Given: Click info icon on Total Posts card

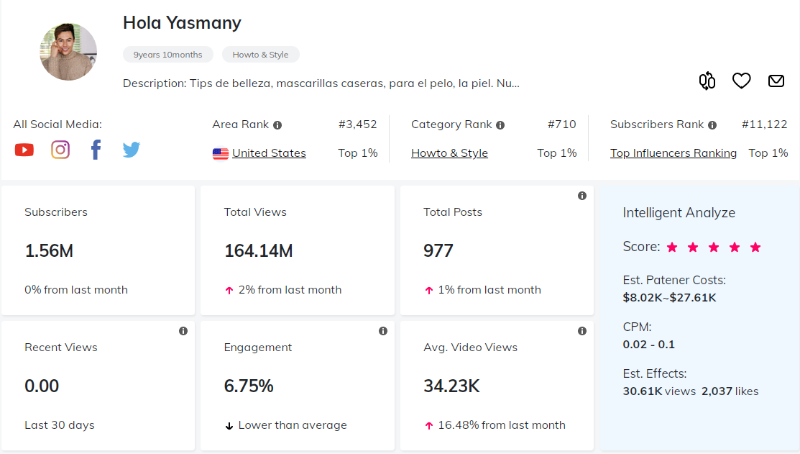Looking at the screenshot, I should (582, 196).
